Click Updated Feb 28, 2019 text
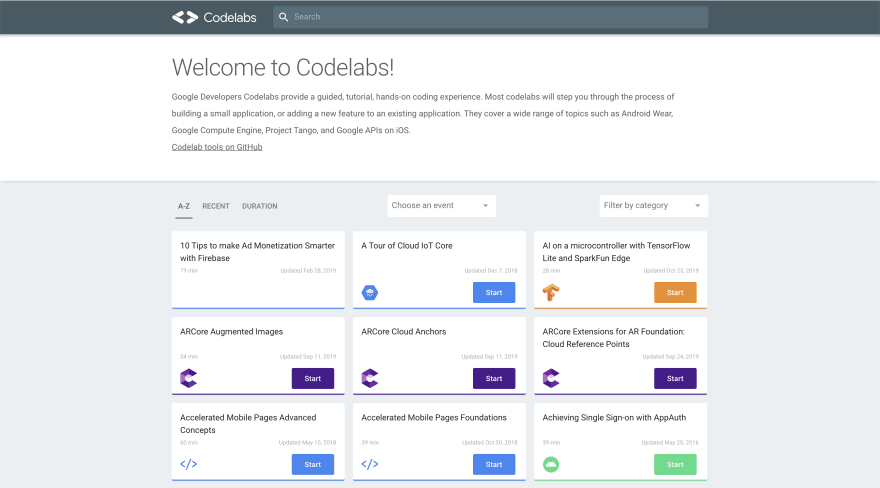880x488 pixels. coord(308,270)
